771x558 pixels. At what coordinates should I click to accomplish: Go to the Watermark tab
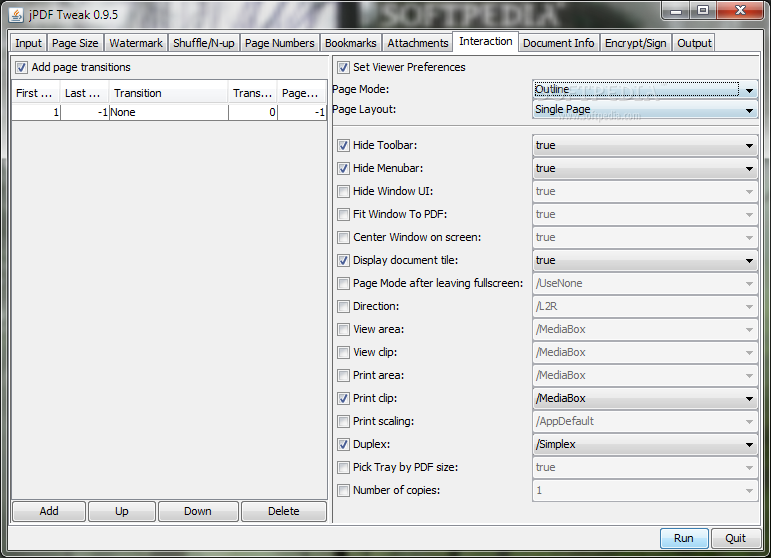pyautogui.click(x=136, y=43)
